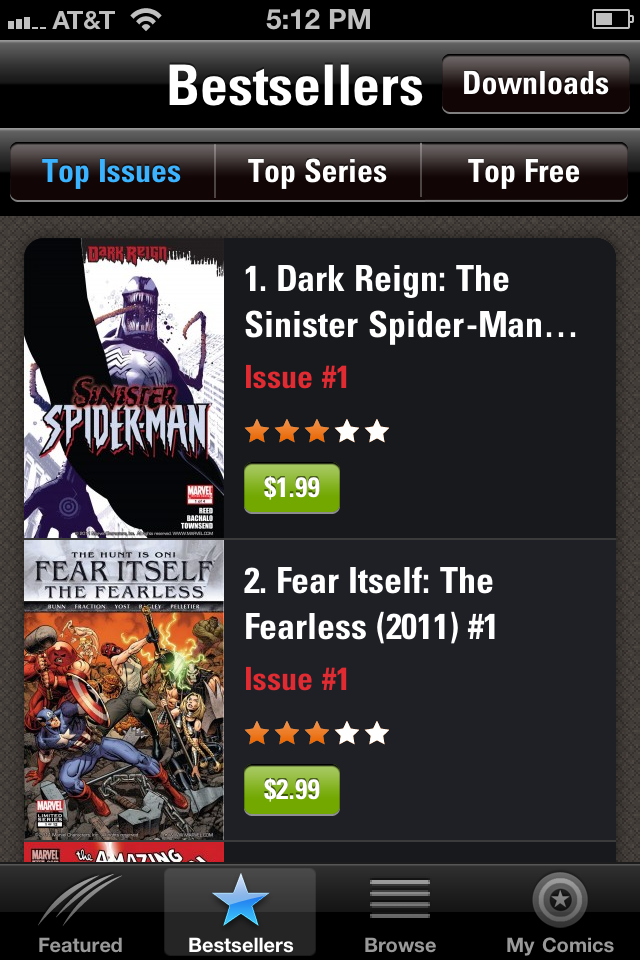Open the Fear Itself cover thumbnail
The width and height of the screenshot is (640, 960).
(x=124, y=690)
